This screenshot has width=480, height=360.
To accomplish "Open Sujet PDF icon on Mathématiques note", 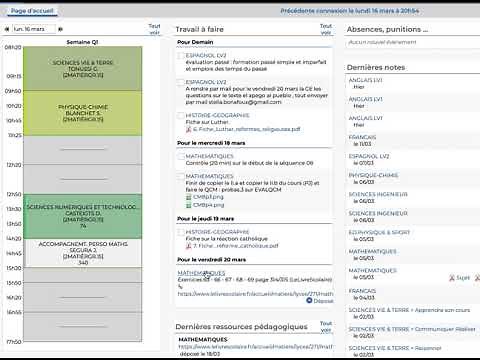I will [x=452, y=278].
